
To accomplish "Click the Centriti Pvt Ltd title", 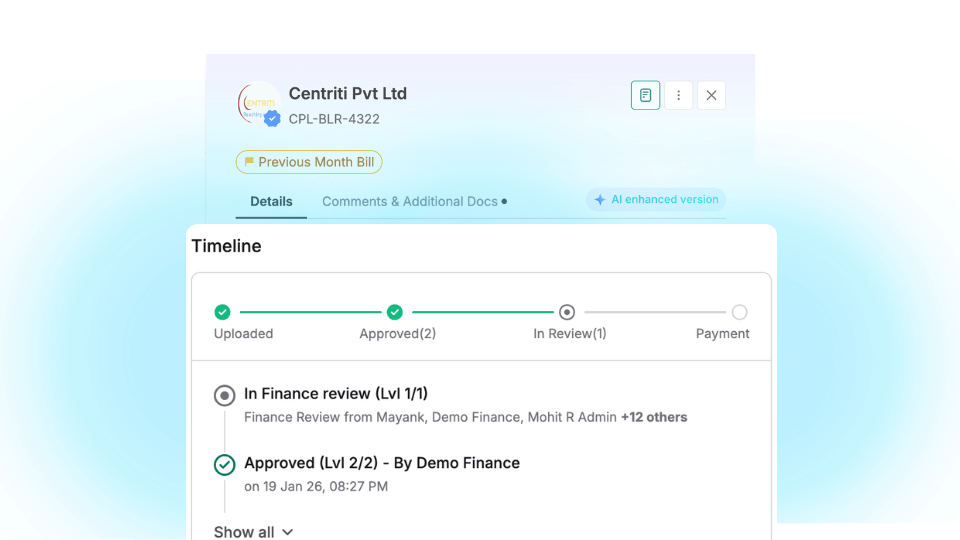I will click(348, 94).
